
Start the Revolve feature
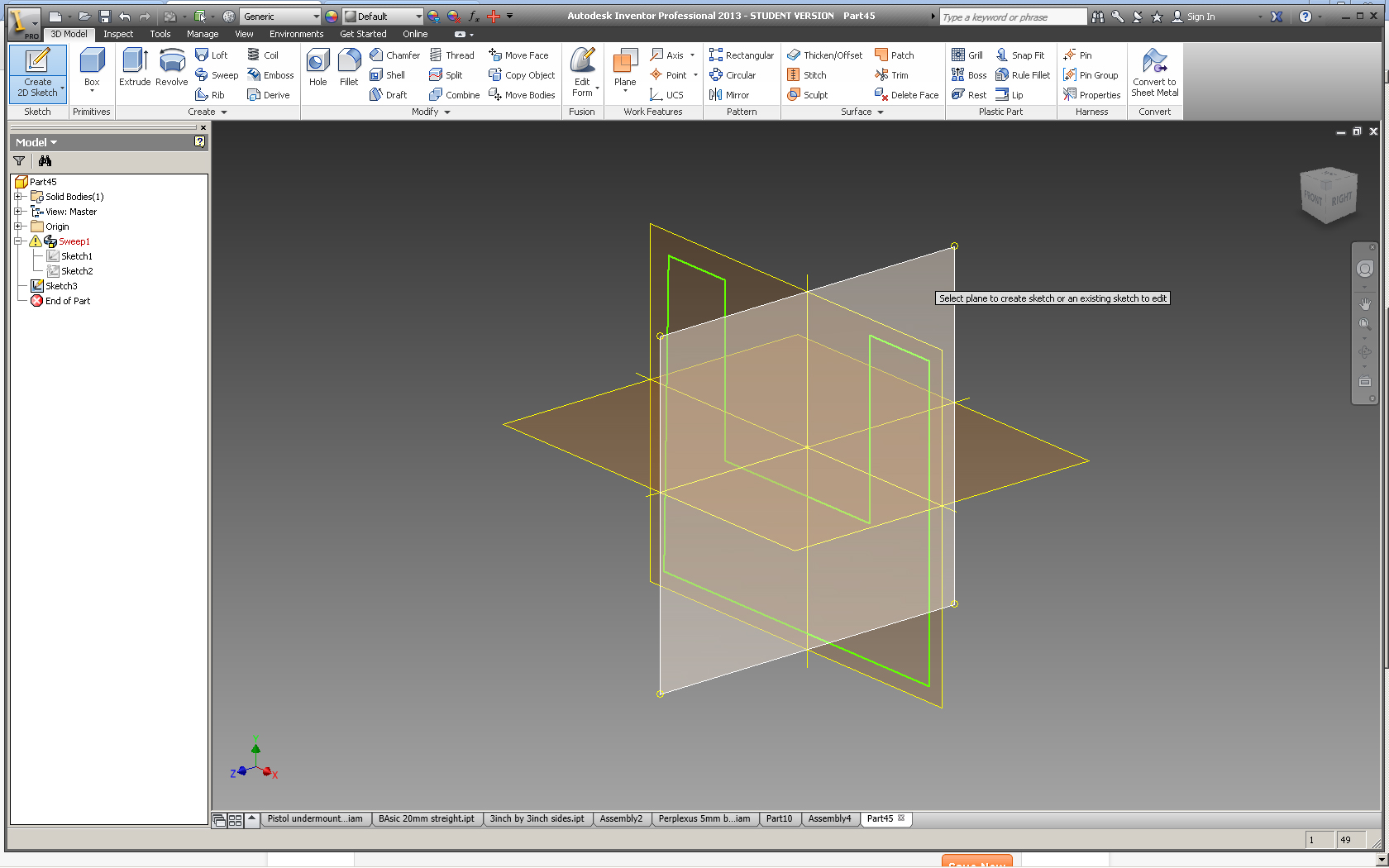171,68
